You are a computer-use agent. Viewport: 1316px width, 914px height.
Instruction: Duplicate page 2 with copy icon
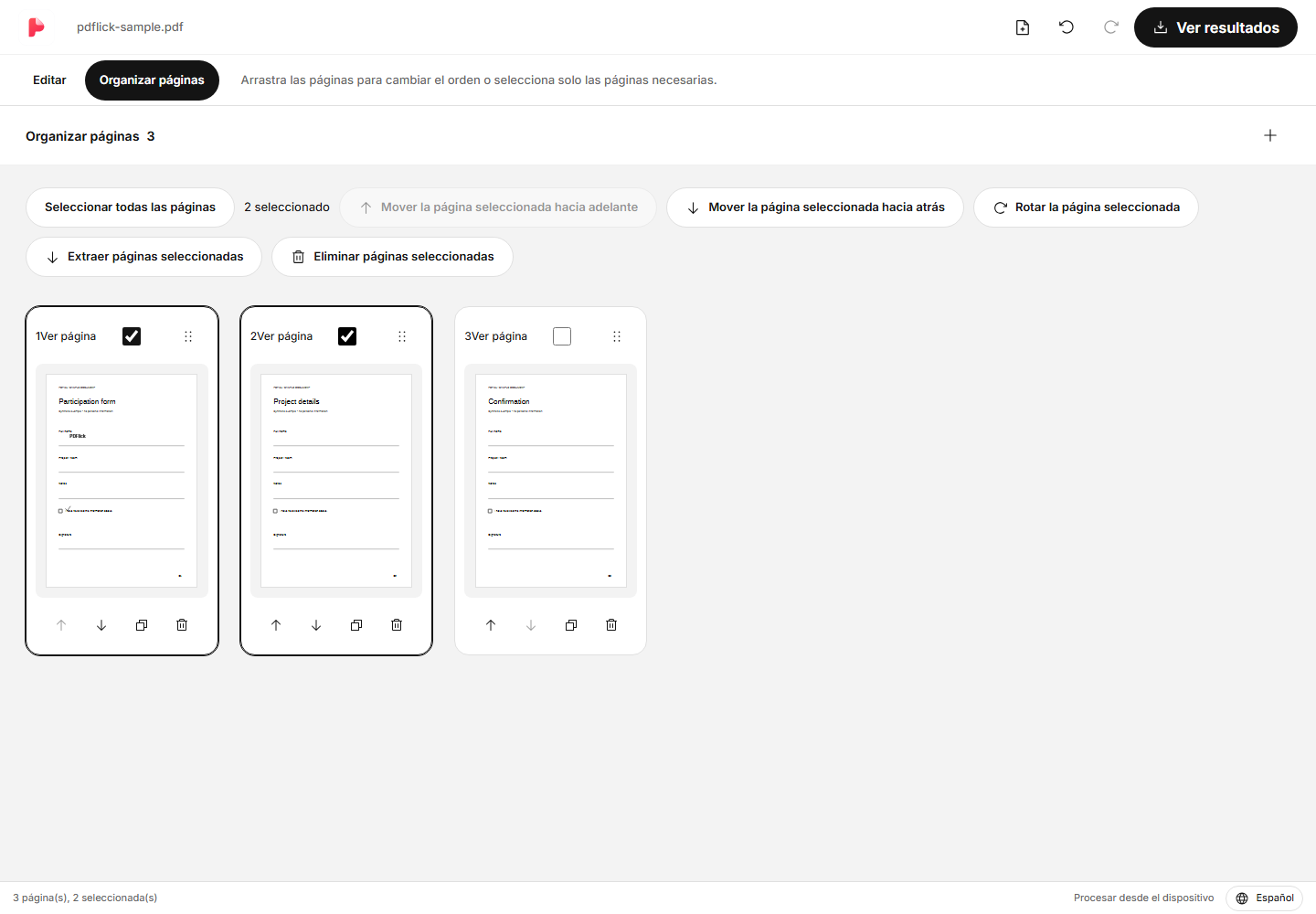(x=356, y=625)
